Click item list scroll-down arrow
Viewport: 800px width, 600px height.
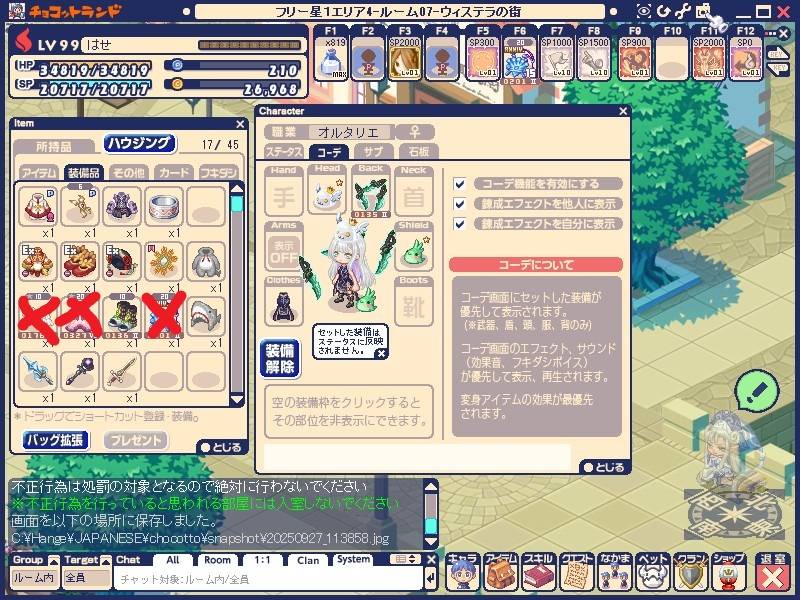[237, 399]
